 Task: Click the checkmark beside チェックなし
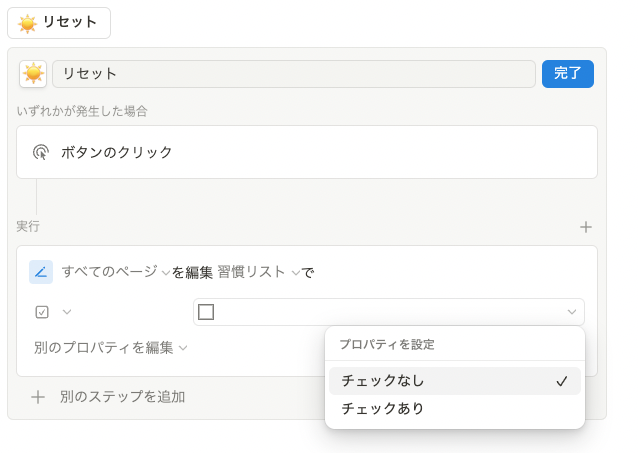562,381
